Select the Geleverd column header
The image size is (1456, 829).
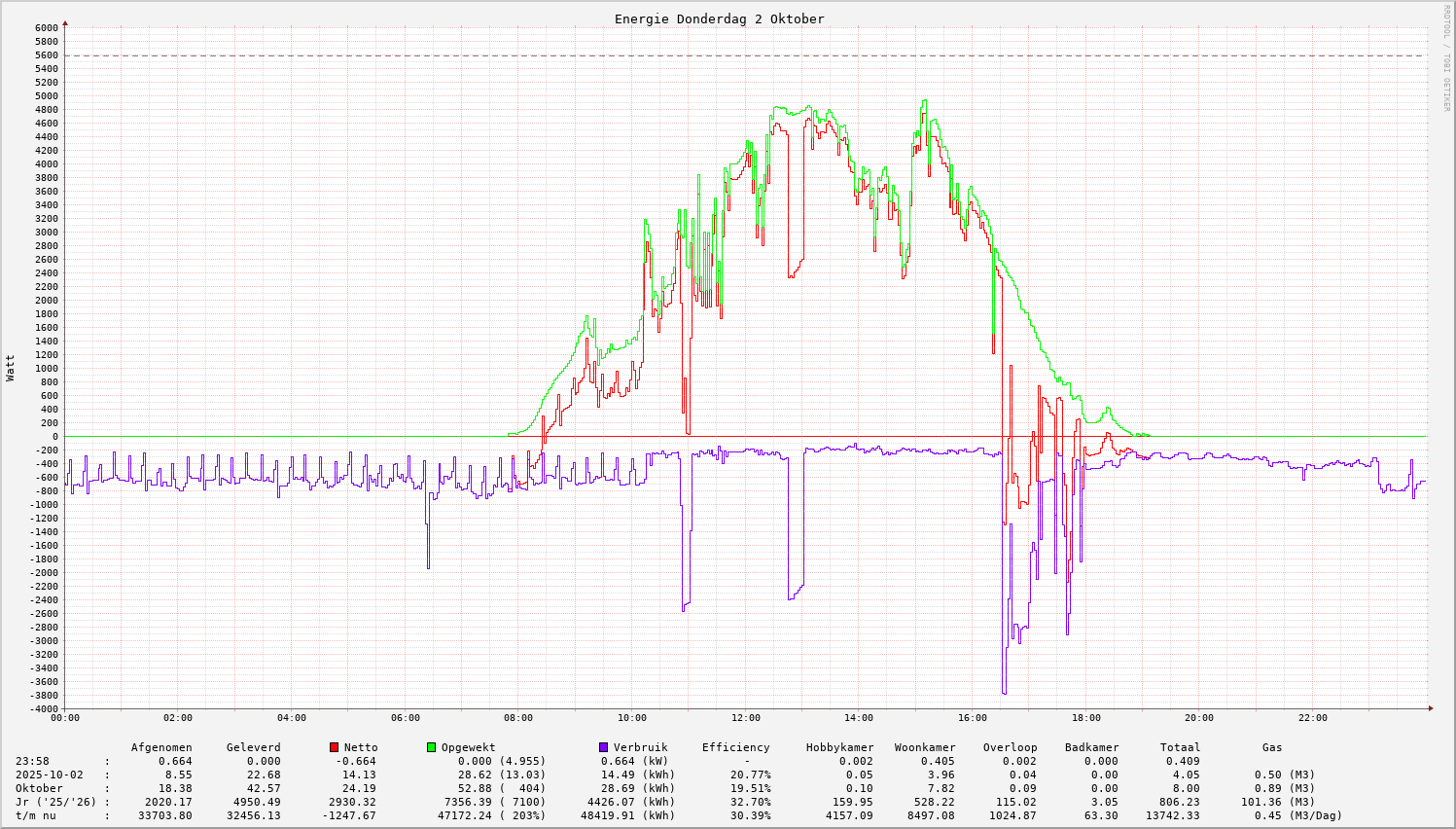click(253, 747)
